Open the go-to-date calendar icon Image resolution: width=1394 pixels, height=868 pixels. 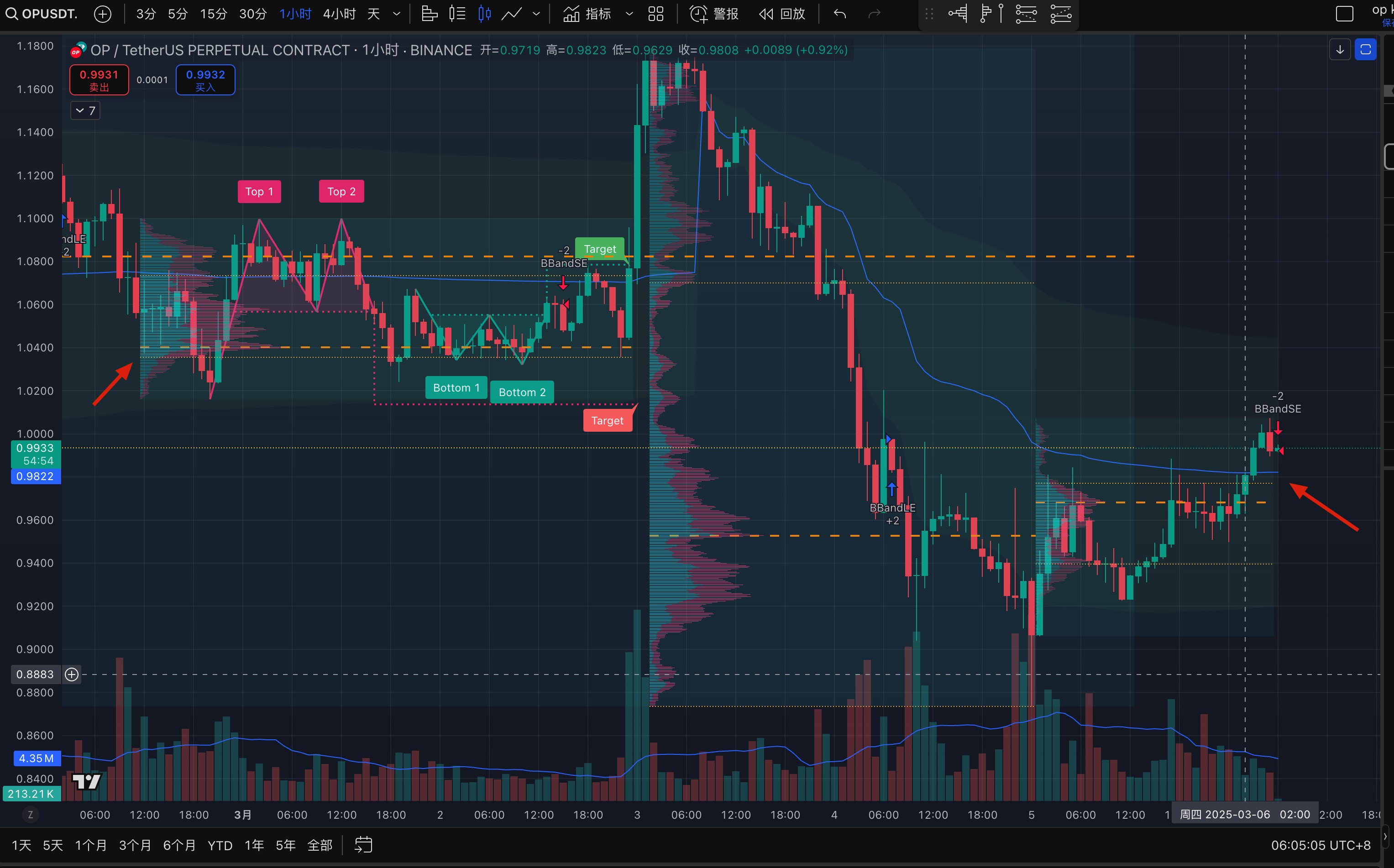tap(363, 844)
